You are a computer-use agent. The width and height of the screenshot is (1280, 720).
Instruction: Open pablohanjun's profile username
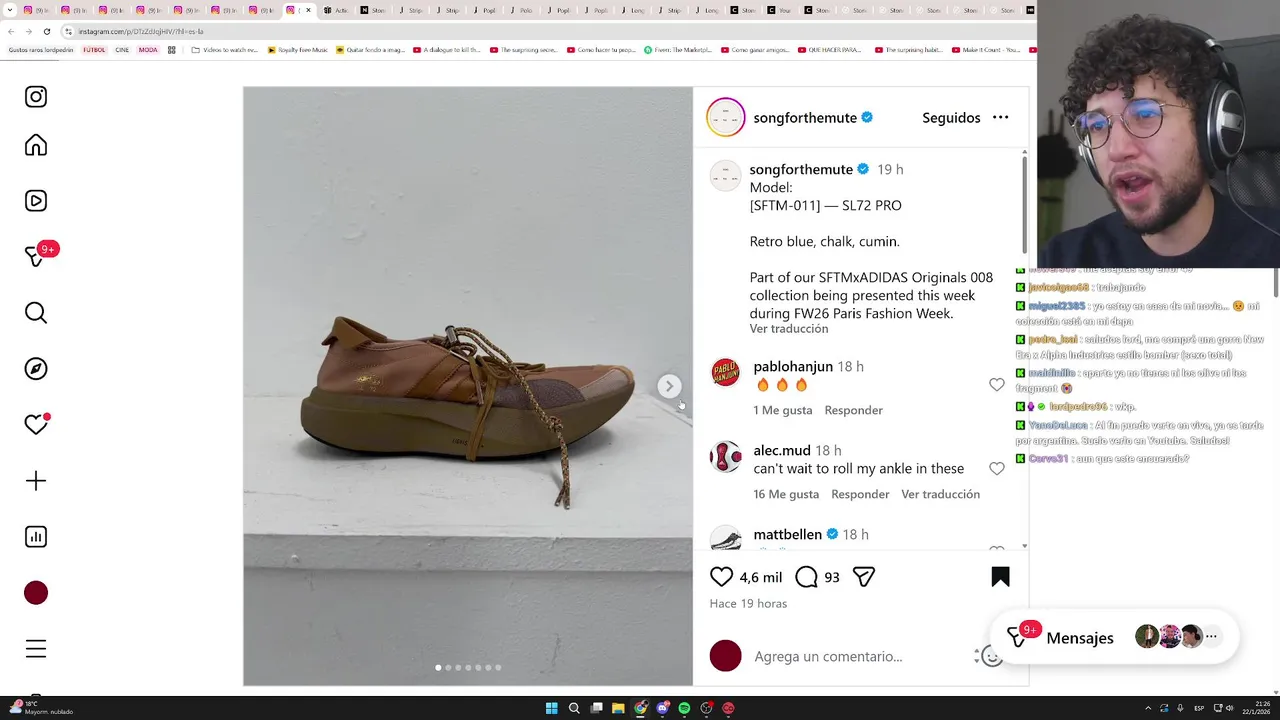pos(793,367)
